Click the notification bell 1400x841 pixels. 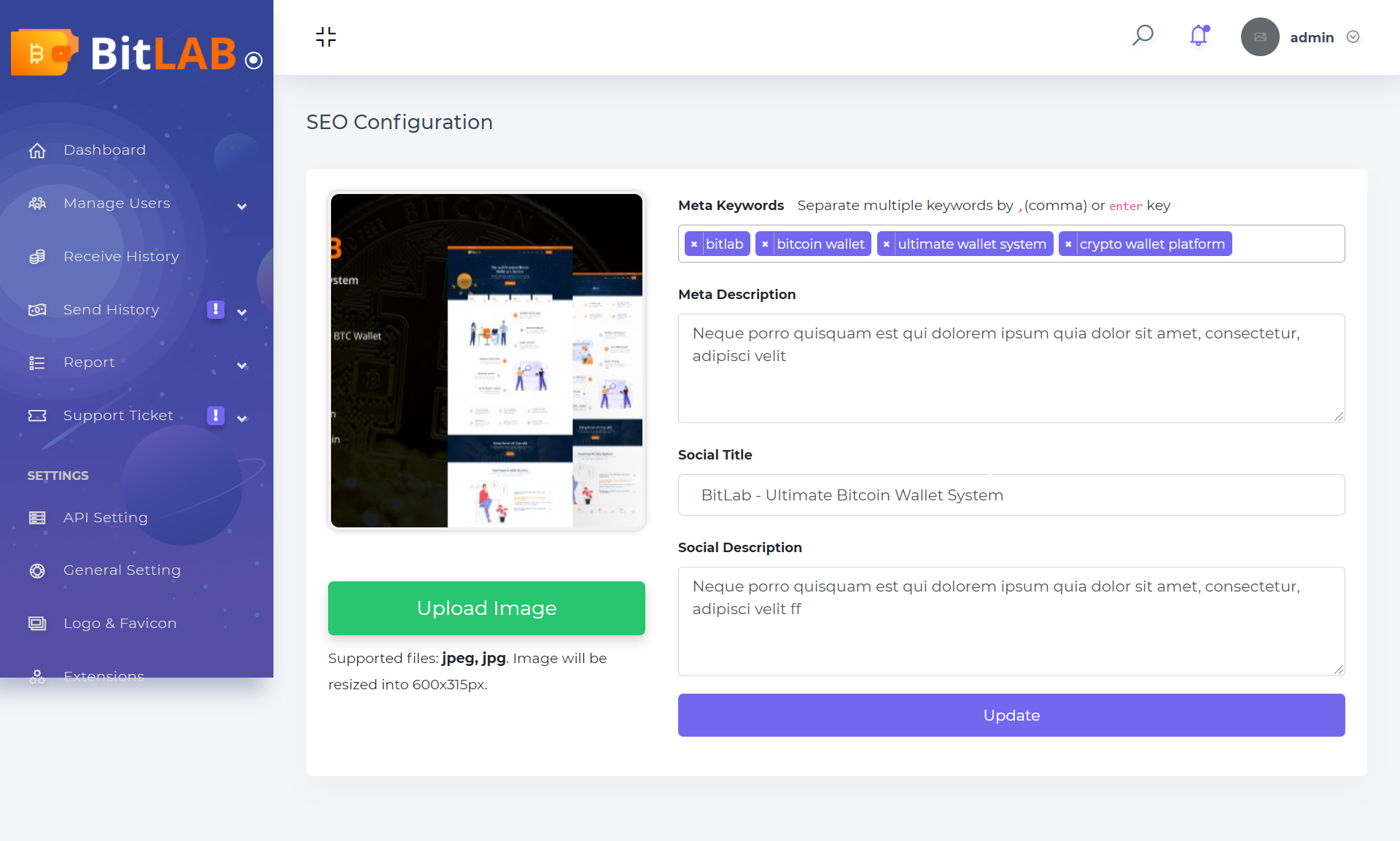tap(1198, 36)
